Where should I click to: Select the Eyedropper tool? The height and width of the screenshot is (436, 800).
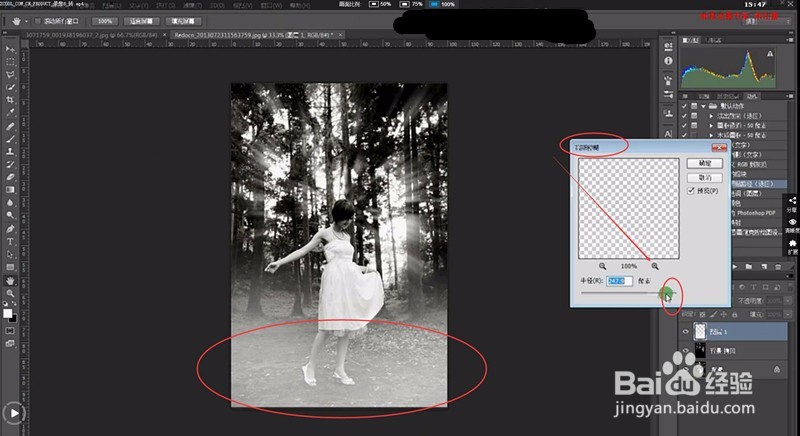click(x=10, y=113)
